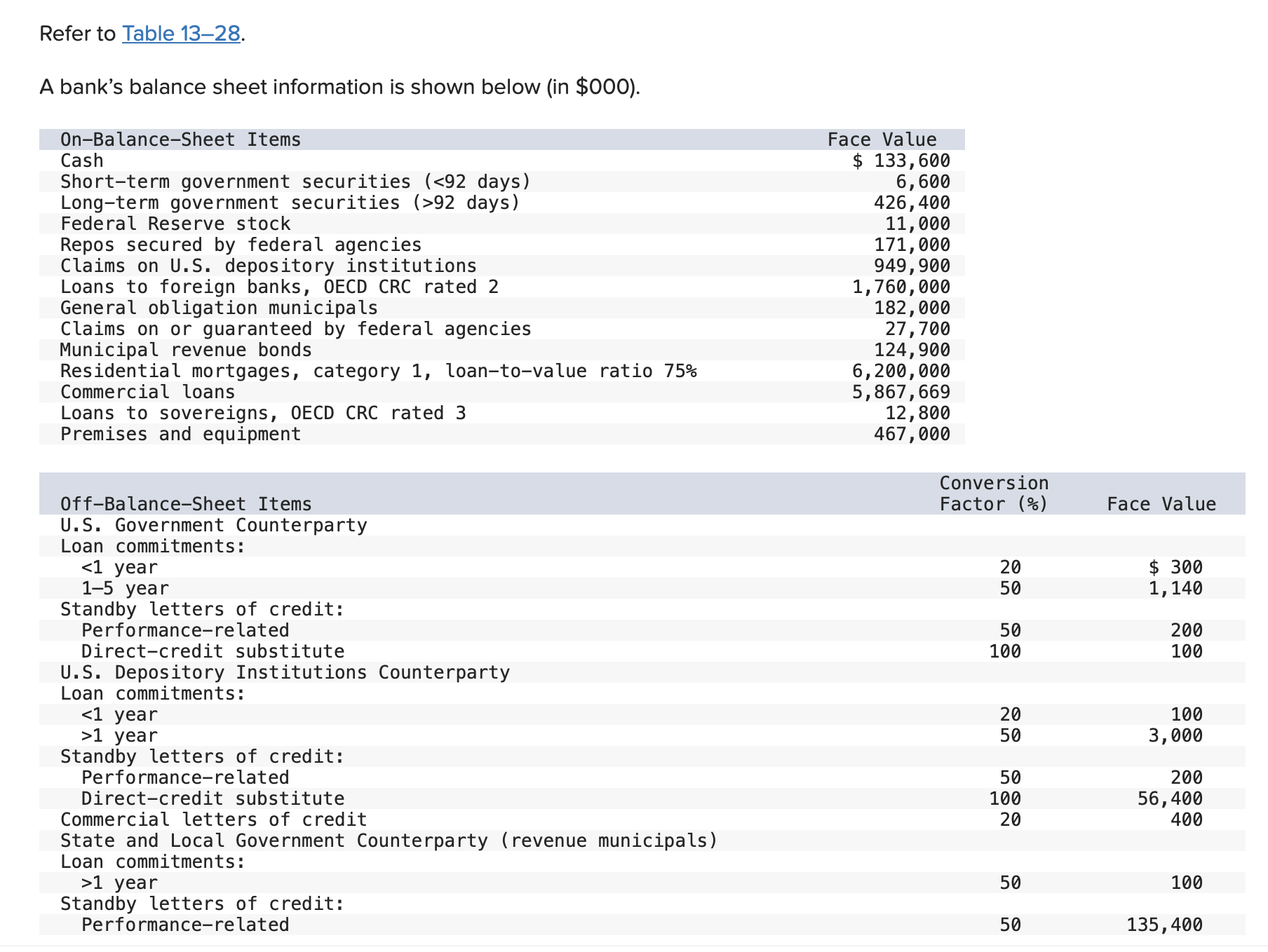Select the Municipal revenue bonds row
This screenshot has width=1268, height=952.
[185, 349]
